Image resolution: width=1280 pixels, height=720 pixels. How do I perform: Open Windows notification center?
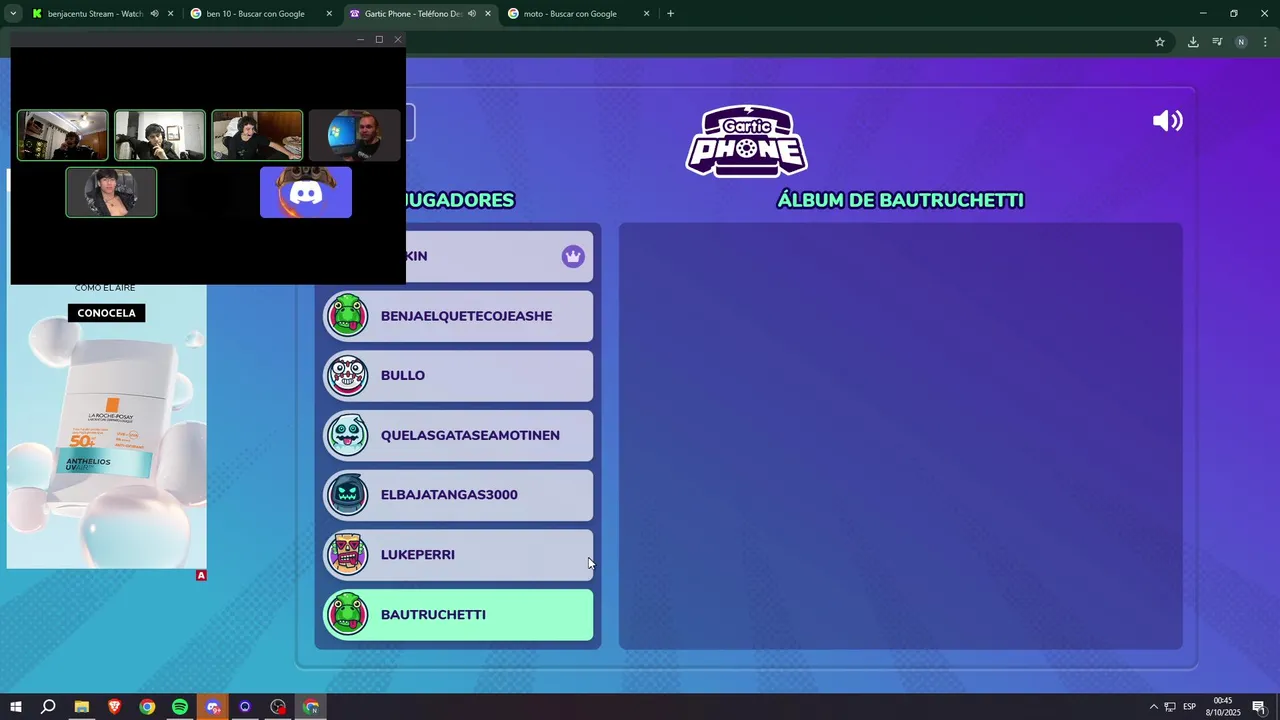[1259, 707]
